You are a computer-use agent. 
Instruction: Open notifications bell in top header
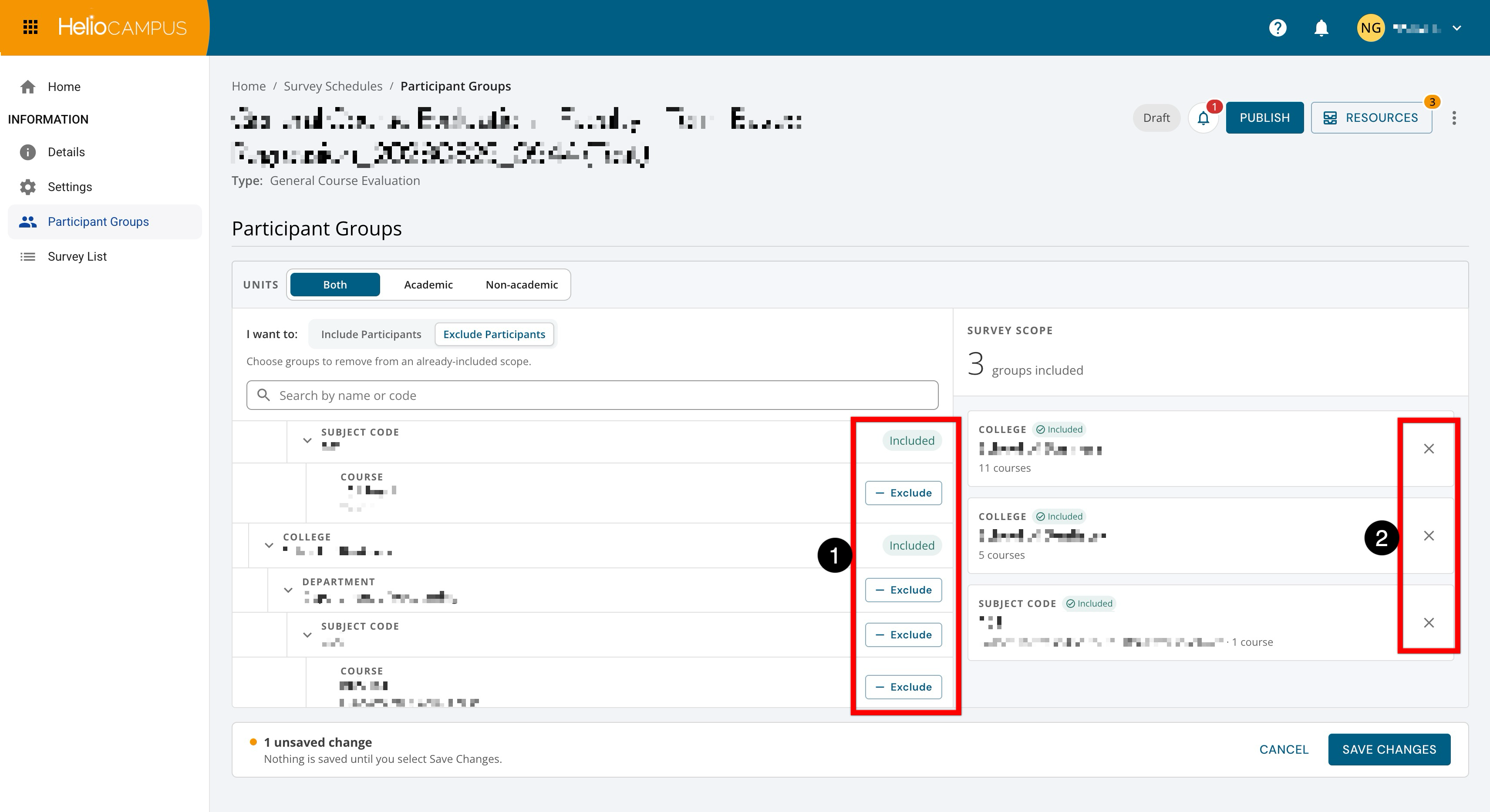(1321, 28)
